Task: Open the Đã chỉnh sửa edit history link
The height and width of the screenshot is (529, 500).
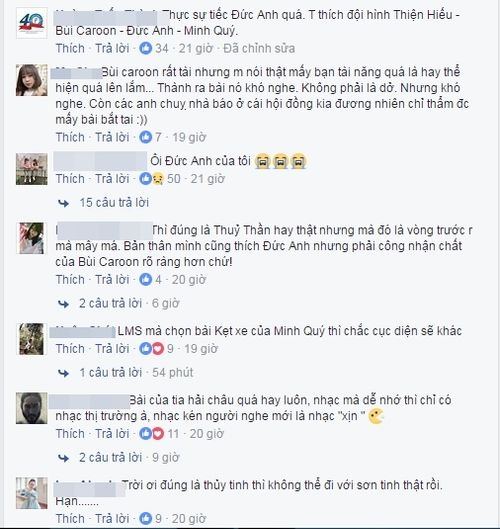Action: point(259,48)
